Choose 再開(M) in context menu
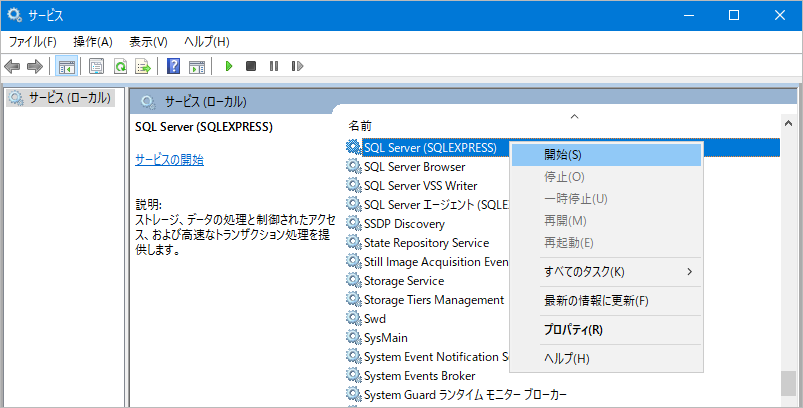The width and height of the screenshot is (803, 408). 606,221
